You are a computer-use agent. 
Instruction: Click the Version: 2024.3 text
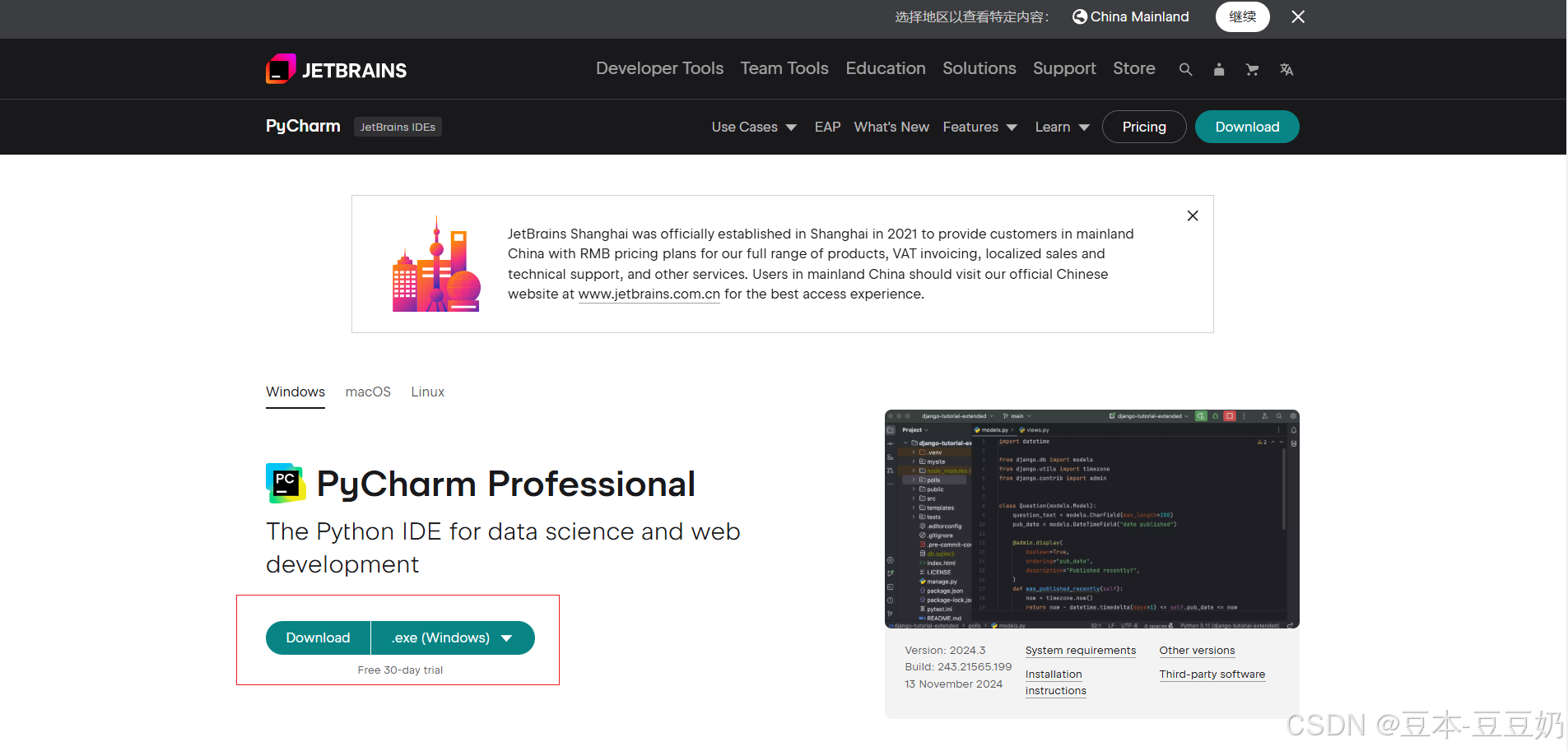(945, 651)
